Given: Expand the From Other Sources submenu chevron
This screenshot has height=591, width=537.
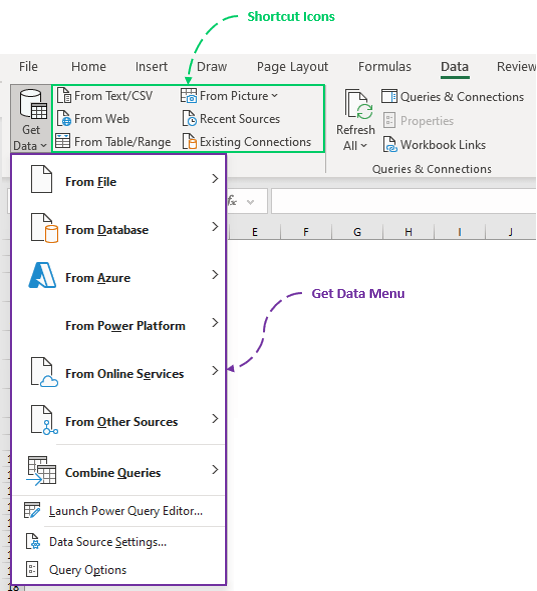Looking at the screenshot, I should (x=215, y=419).
